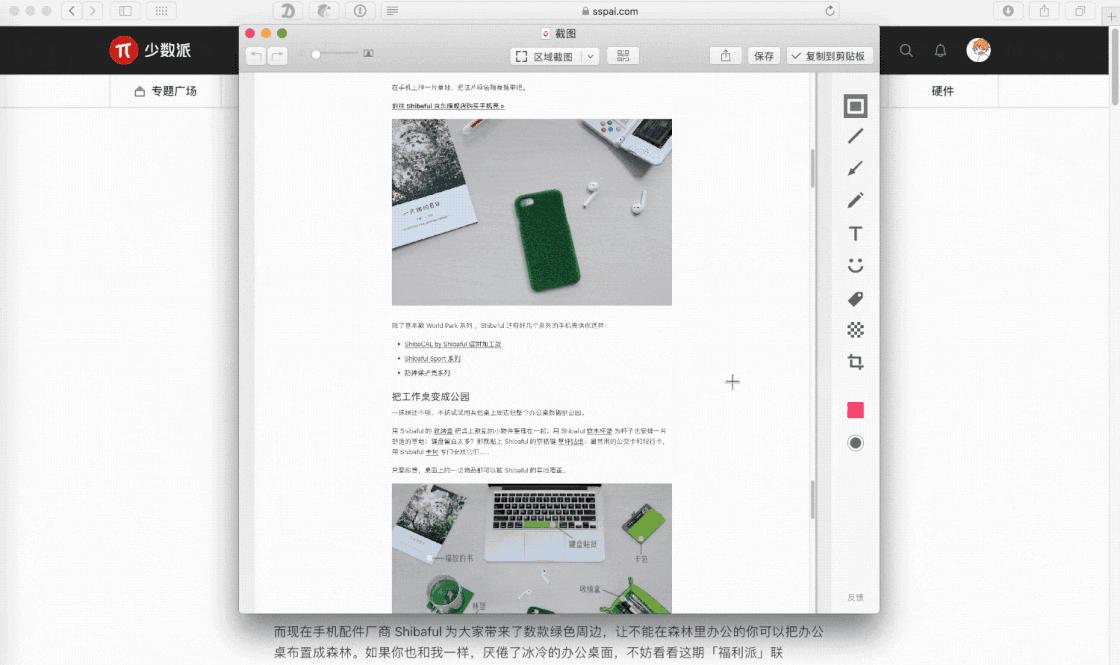The image size is (1120, 665).
Task: Redo the annotation in 截图 window
Action: pos(277,56)
